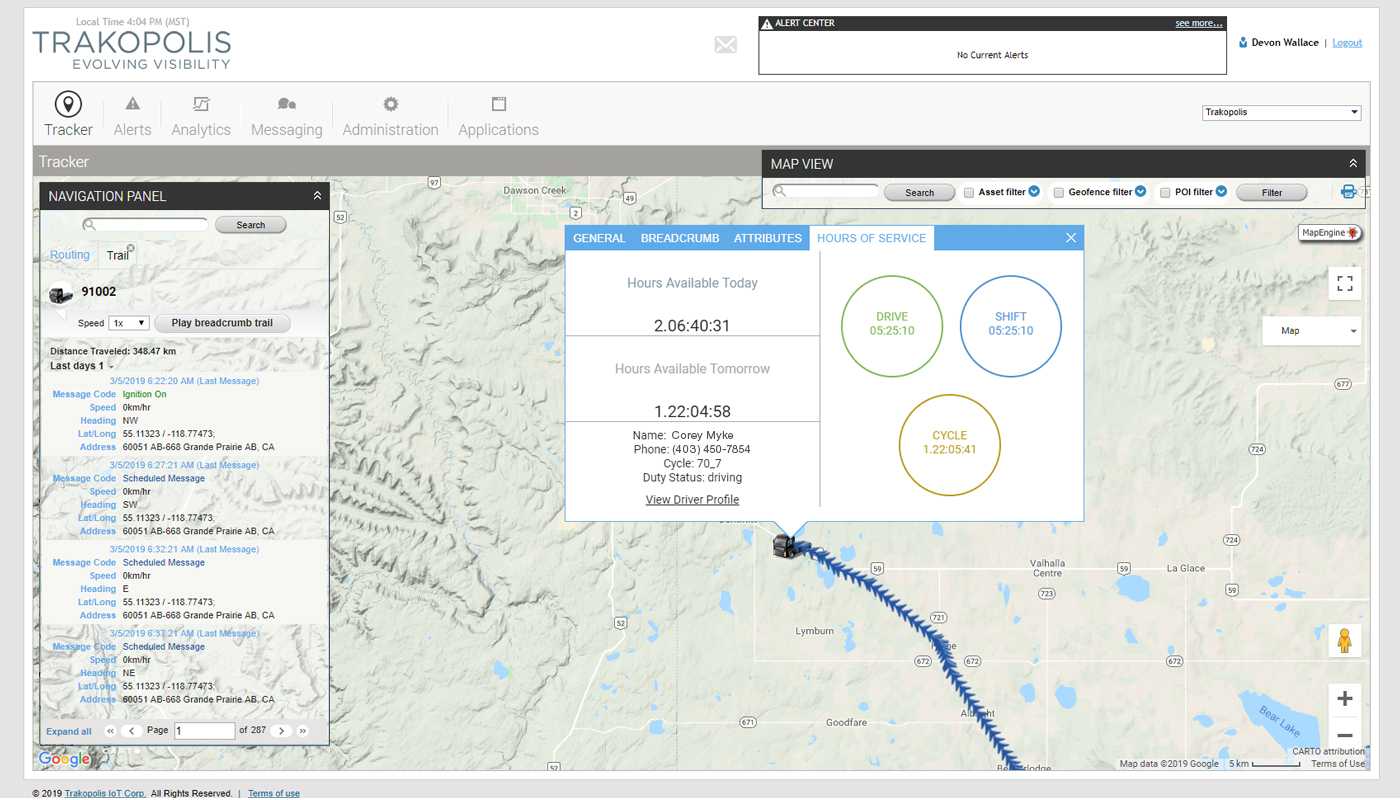
Task: Select the Hours of Service tab
Action: [871, 238]
